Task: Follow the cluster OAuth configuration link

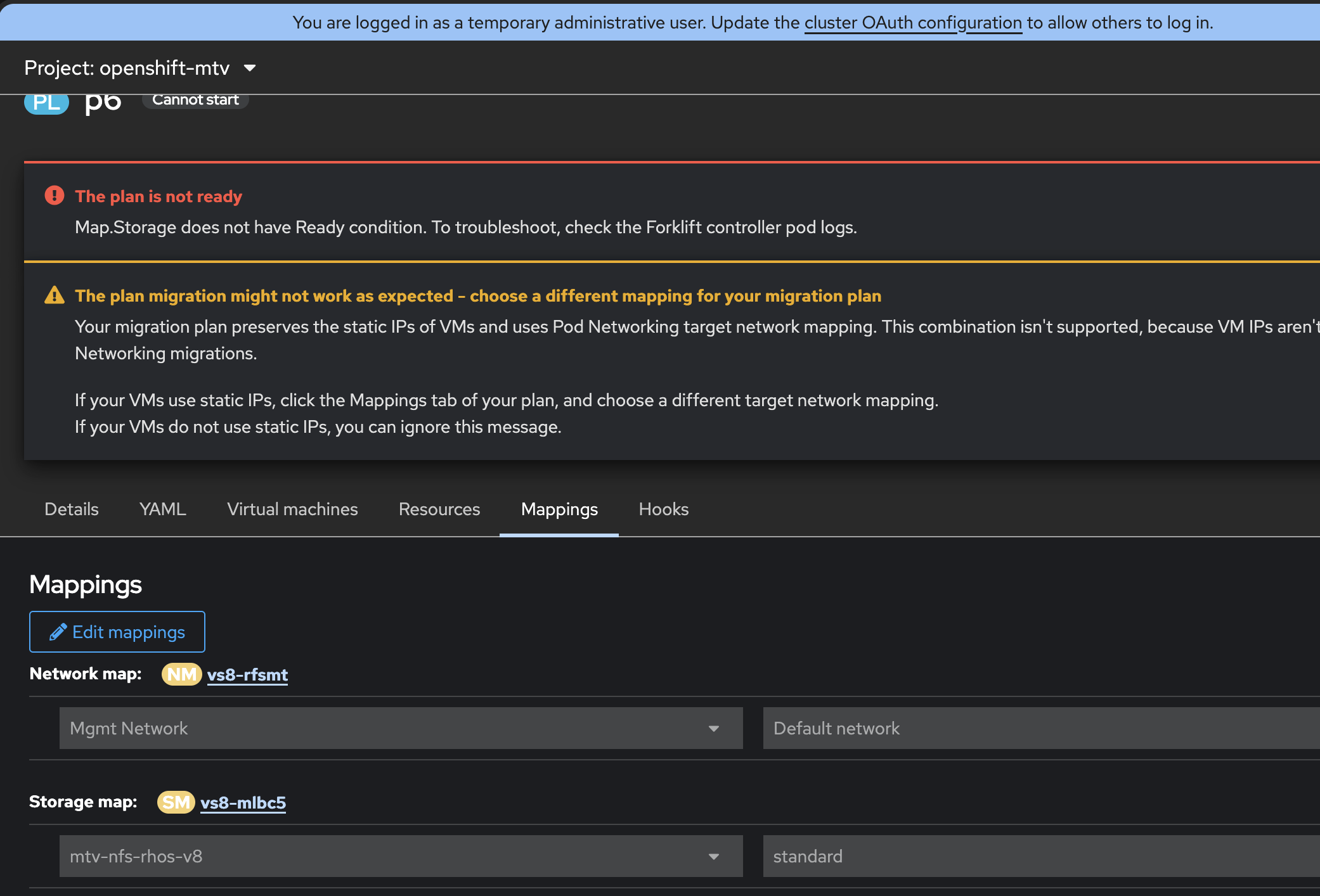Action: [913, 23]
